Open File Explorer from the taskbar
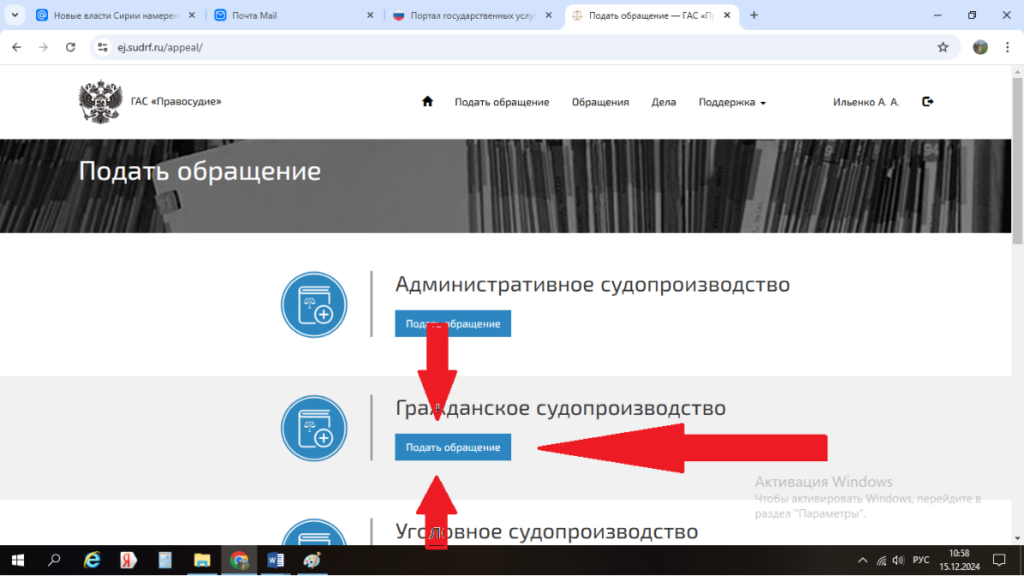The width and height of the screenshot is (1024, 576). tap(202, 560)
